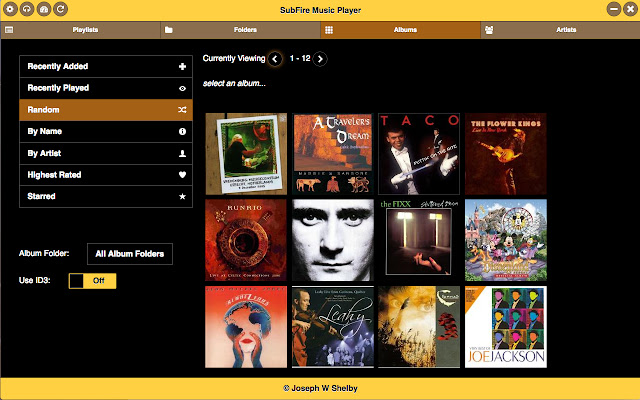Click the people icon on Artists tab
Screen dimensions: 640x400
point(489,30)
